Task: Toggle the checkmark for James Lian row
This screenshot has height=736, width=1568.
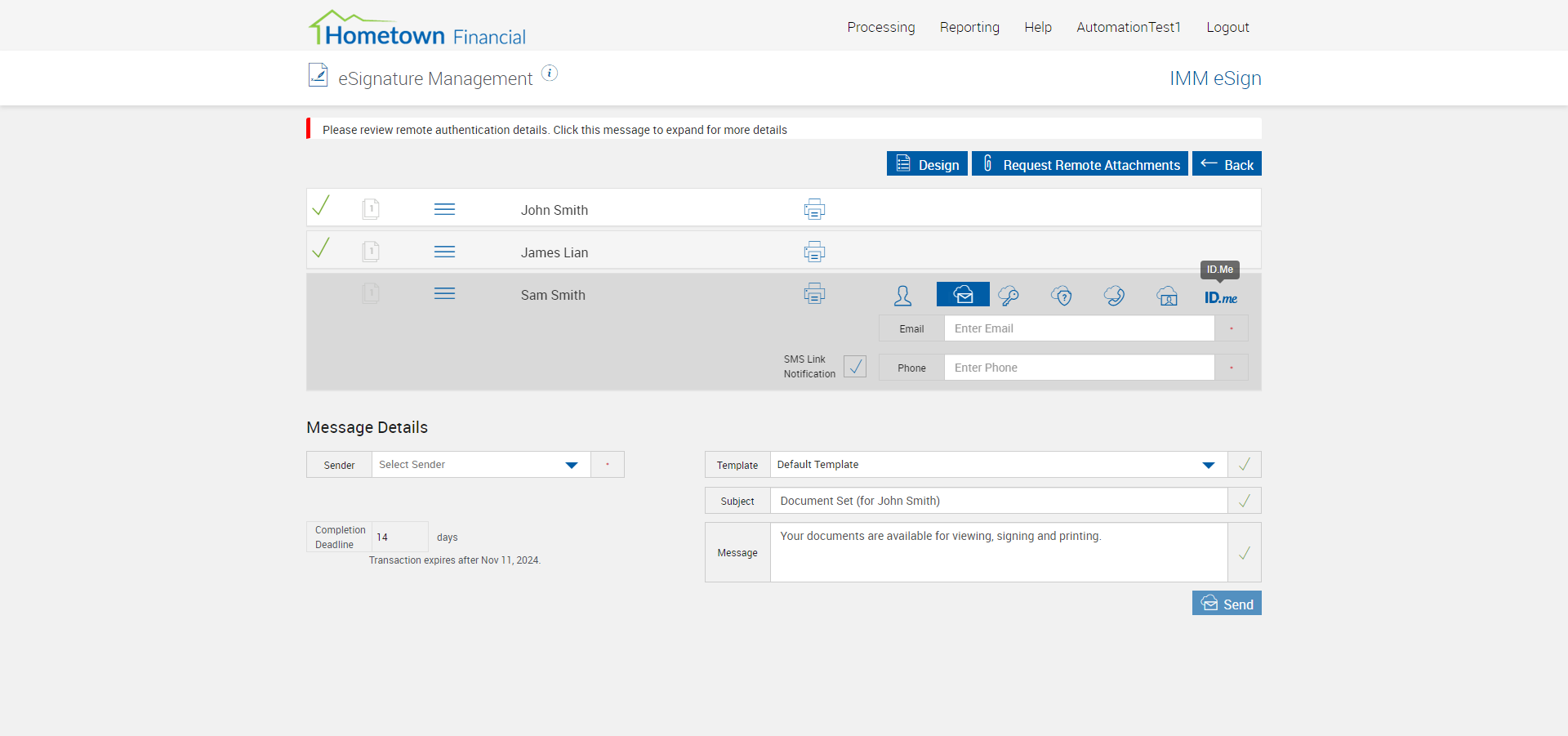Action: (x=321, y=248)
